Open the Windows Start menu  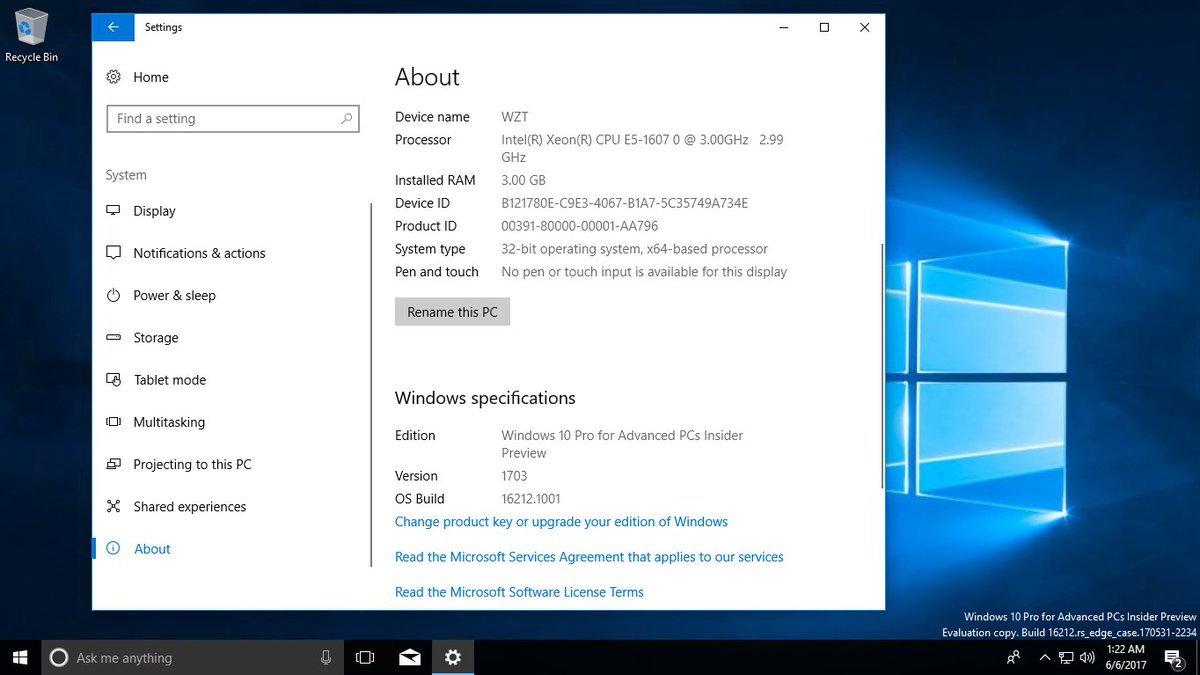coord(20,657)
